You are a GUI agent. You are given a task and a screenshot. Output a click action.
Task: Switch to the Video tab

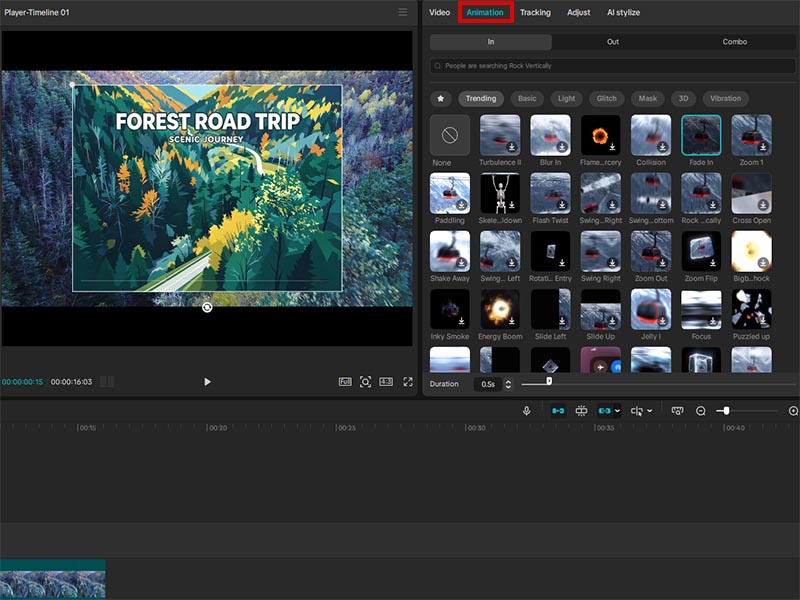coord(439,12)
